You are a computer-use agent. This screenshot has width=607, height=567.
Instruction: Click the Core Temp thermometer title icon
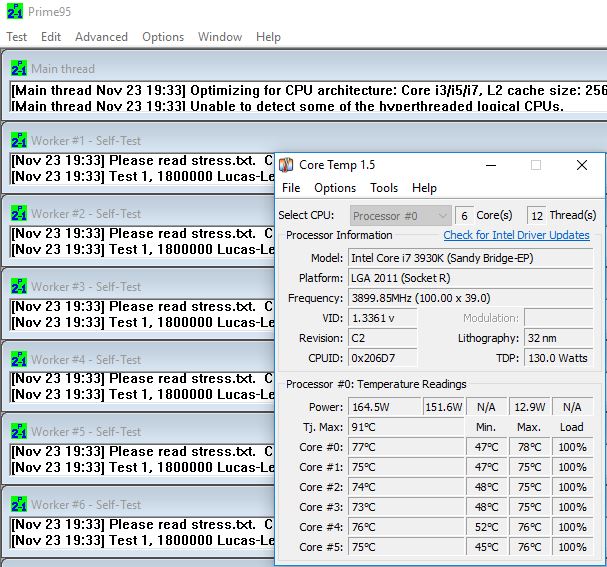[x=286, y=165]
